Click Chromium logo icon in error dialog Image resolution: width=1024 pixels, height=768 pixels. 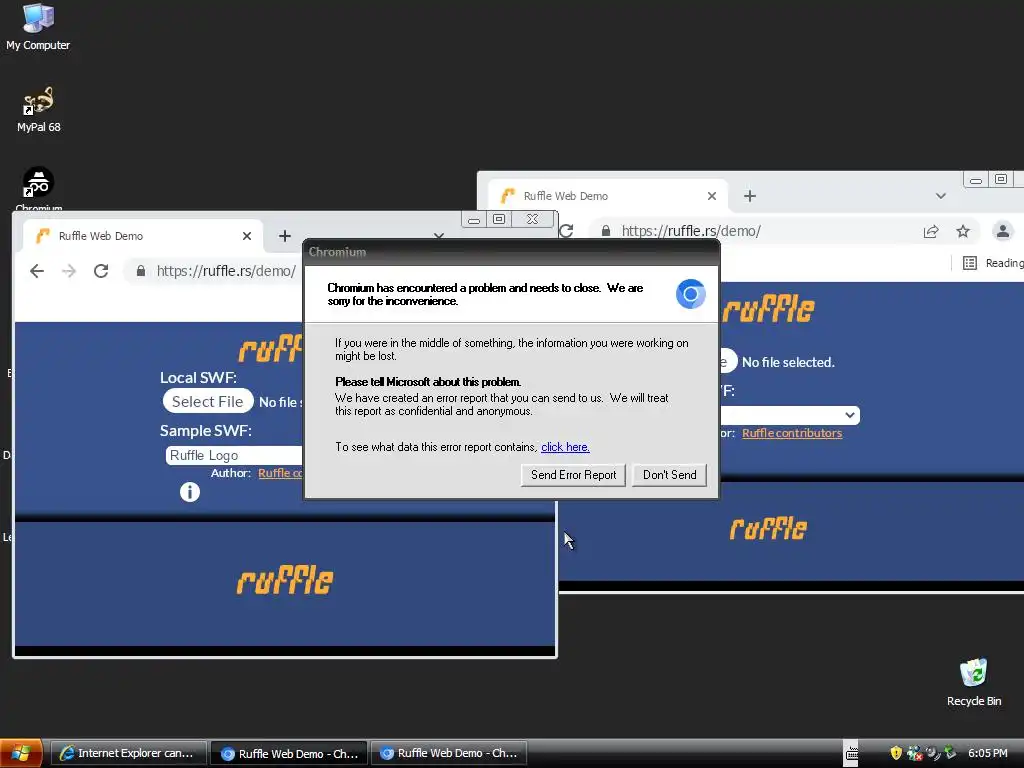[690, 294]
